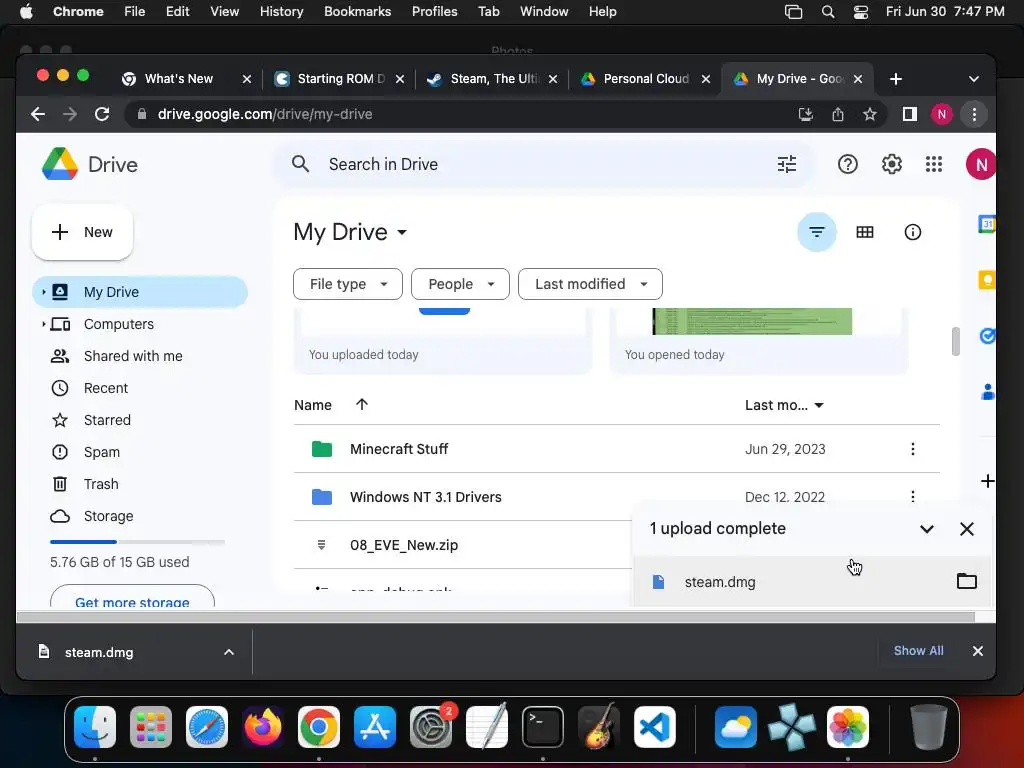Open more actions for Windows NT 3.1 Drivers
This screenshot has width=1024, height=768.
tap(912, 496)
